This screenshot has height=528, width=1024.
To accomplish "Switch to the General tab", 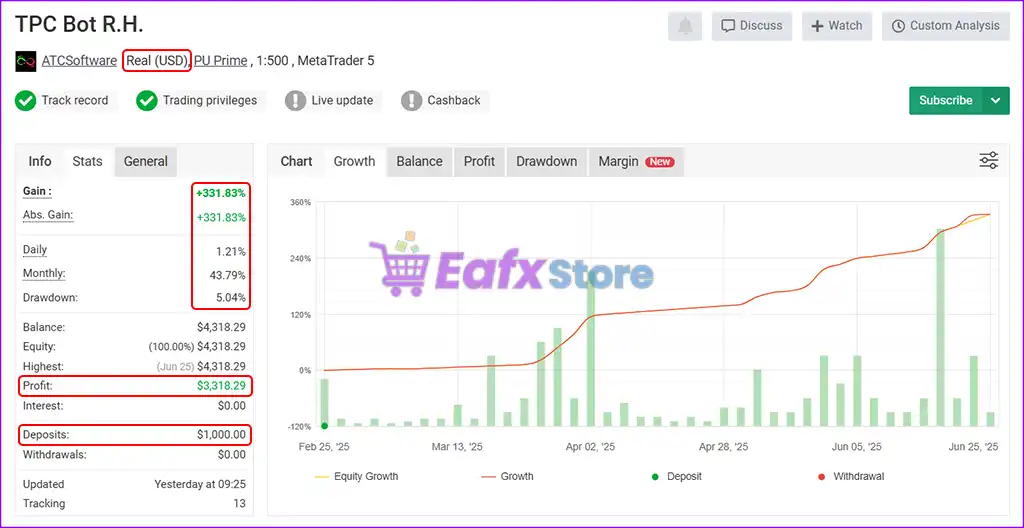I will (x=146, y=161).
